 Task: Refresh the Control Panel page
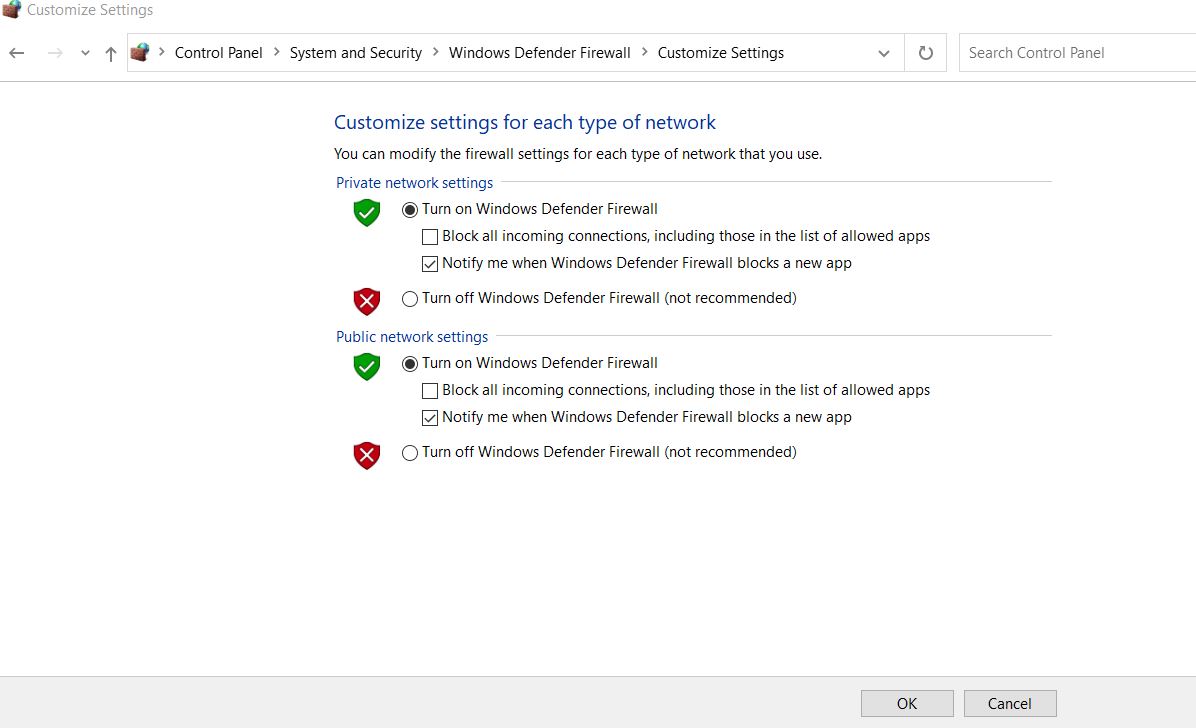925,53
